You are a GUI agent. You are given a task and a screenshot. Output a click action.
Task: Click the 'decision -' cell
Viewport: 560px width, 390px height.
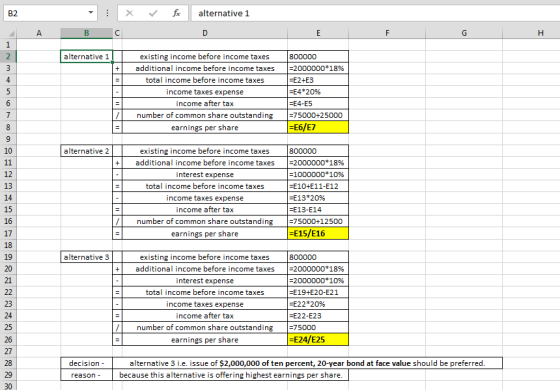pos(86,363)
